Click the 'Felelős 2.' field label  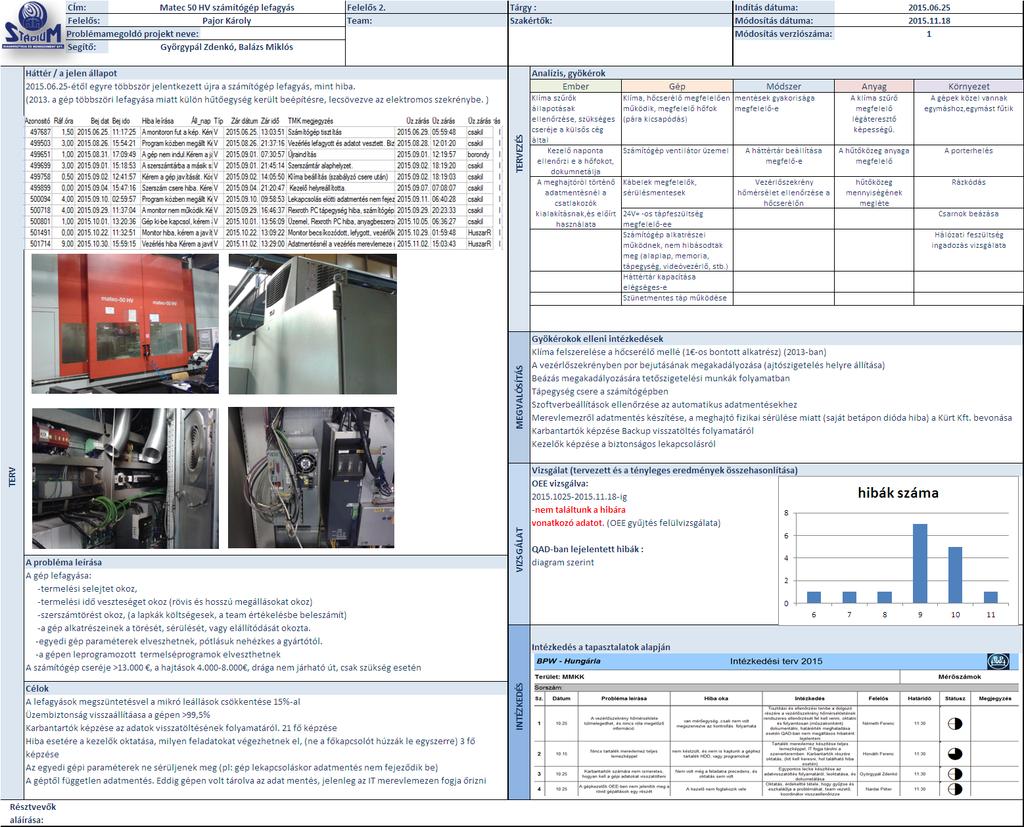(366, 8)
